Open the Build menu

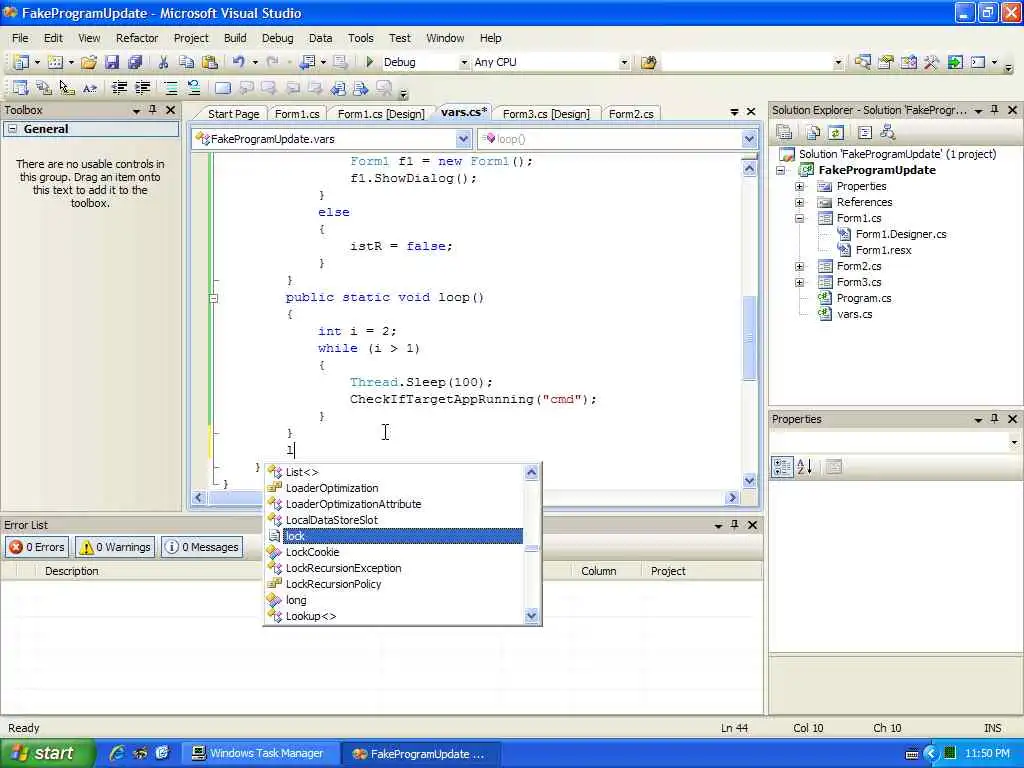[235, 38]
